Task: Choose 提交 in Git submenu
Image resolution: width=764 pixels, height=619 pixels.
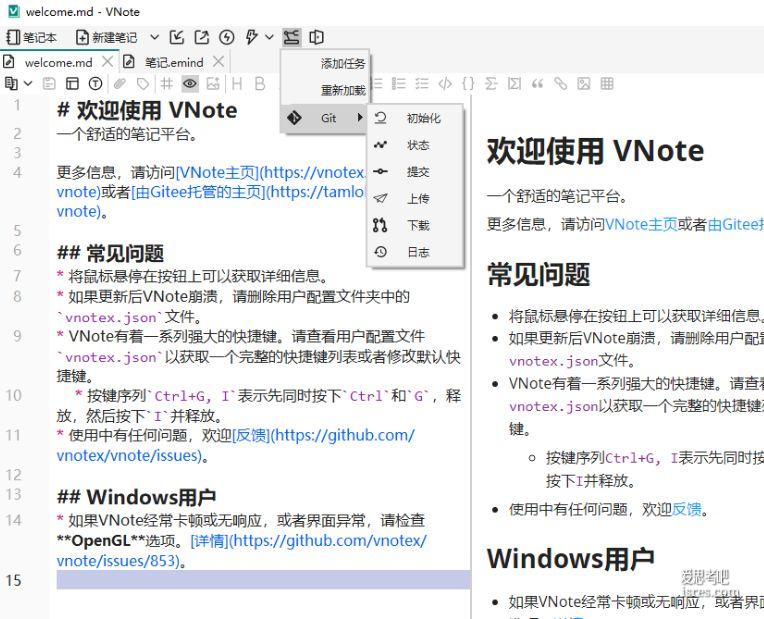Action: click(x=415, y=172)
